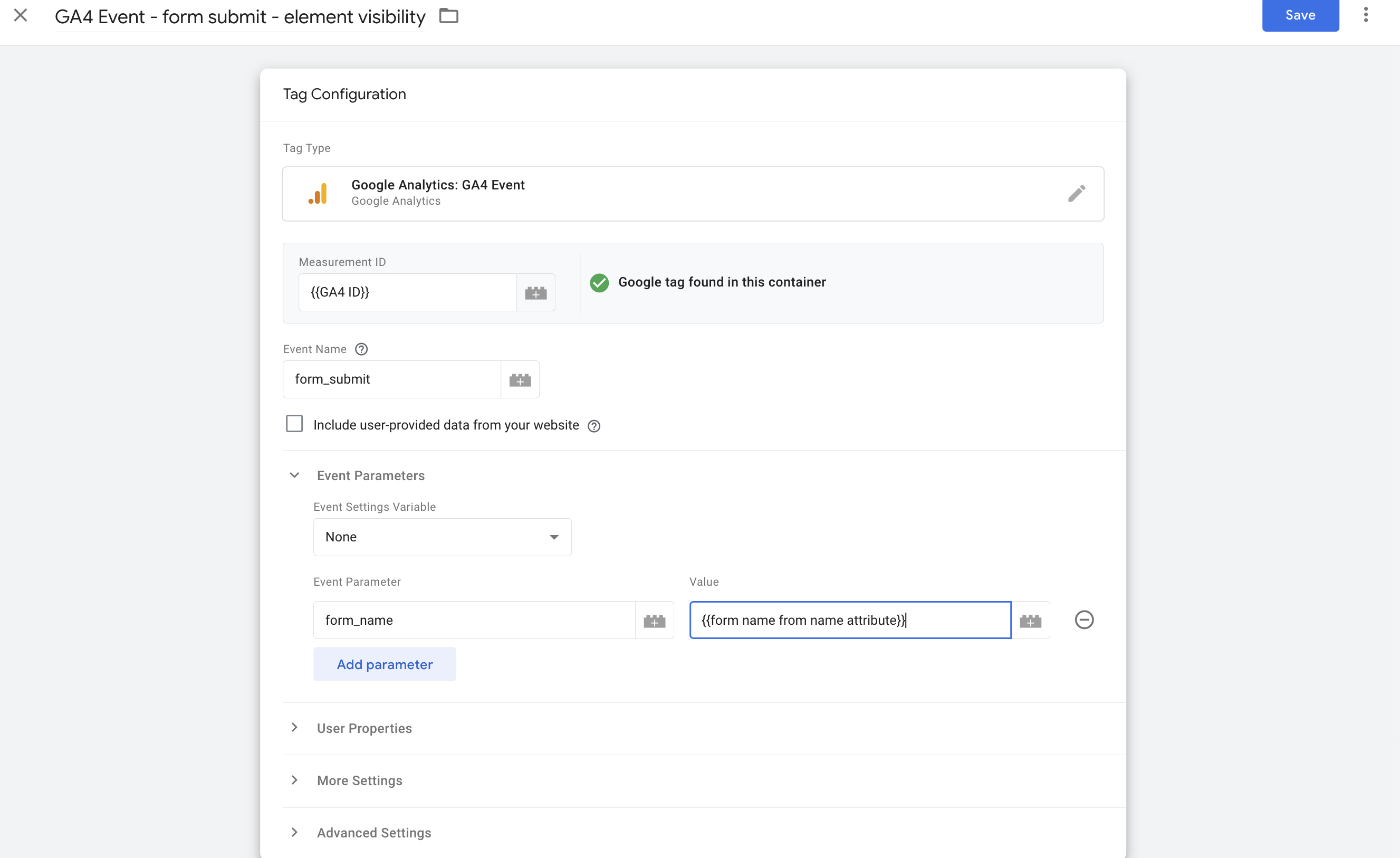
Task: Edit the tag name title field
Action: click(240, 17)
